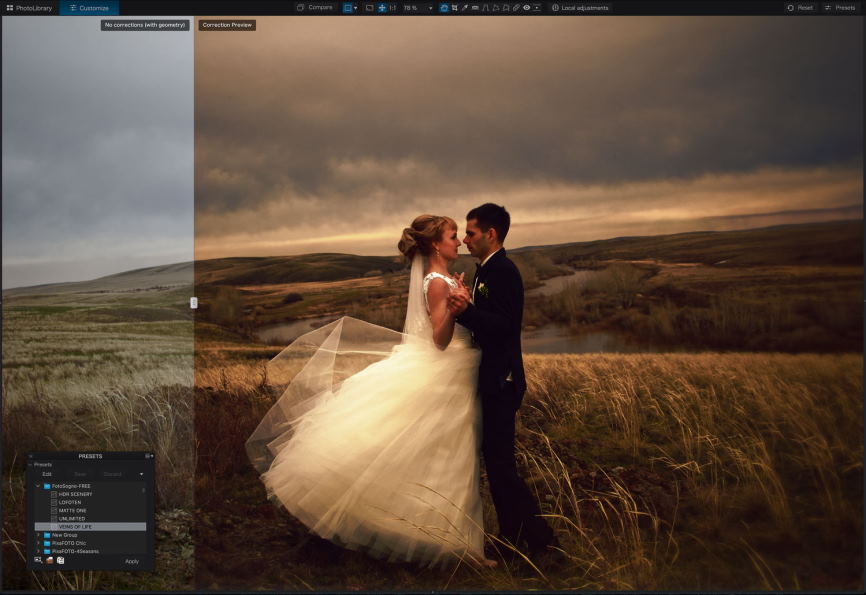The image size is (866, 595).
Task: Click the split-view divider handle
Action: click(193, 302)
